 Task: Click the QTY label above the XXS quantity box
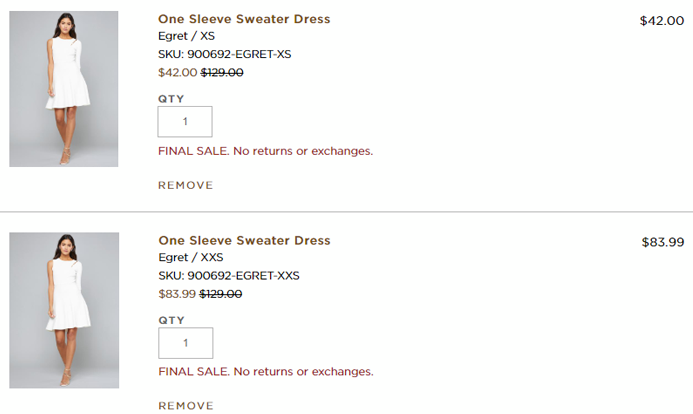tap(171, 320)
